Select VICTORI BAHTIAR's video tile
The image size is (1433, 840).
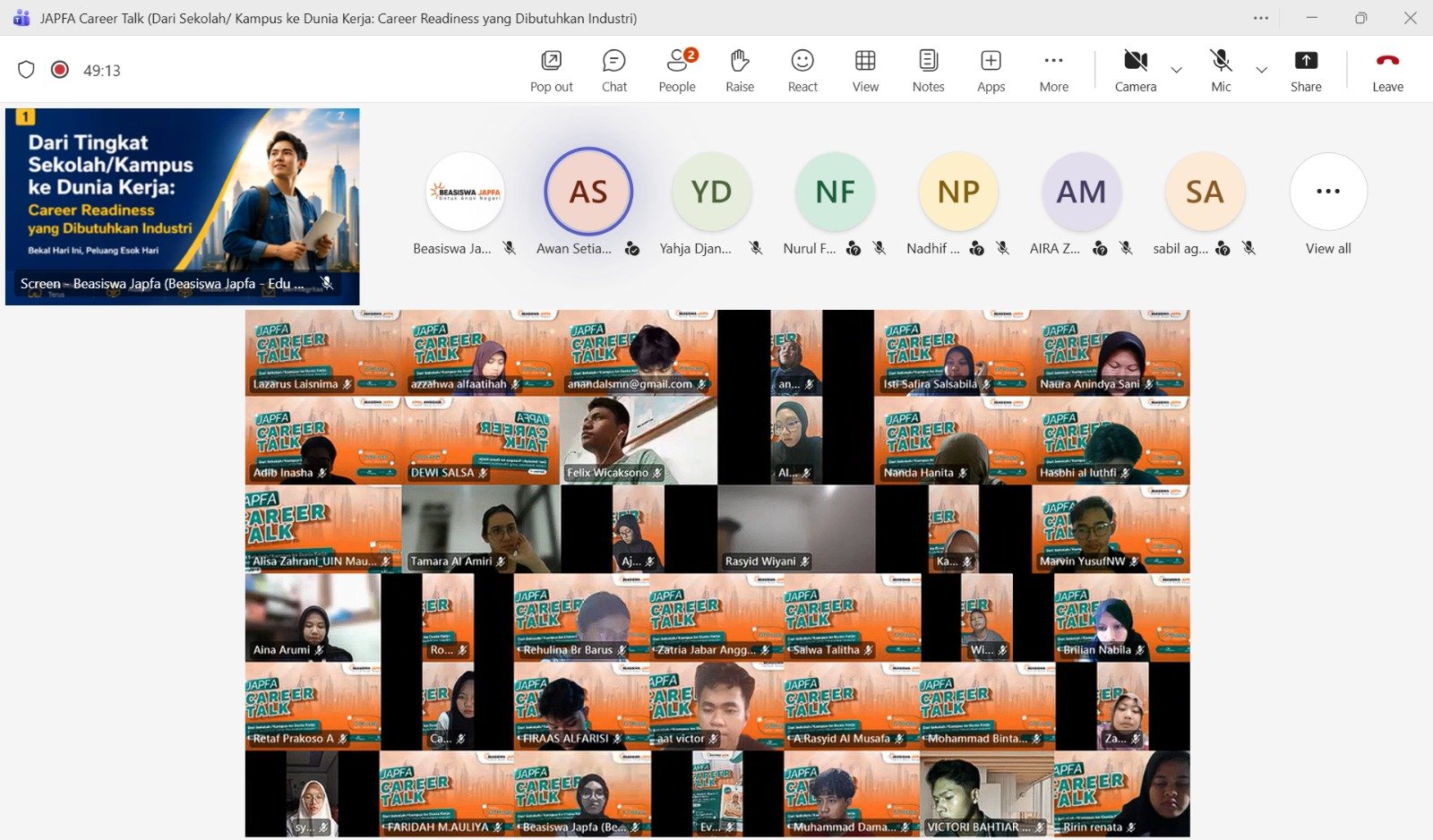[987, 794]
